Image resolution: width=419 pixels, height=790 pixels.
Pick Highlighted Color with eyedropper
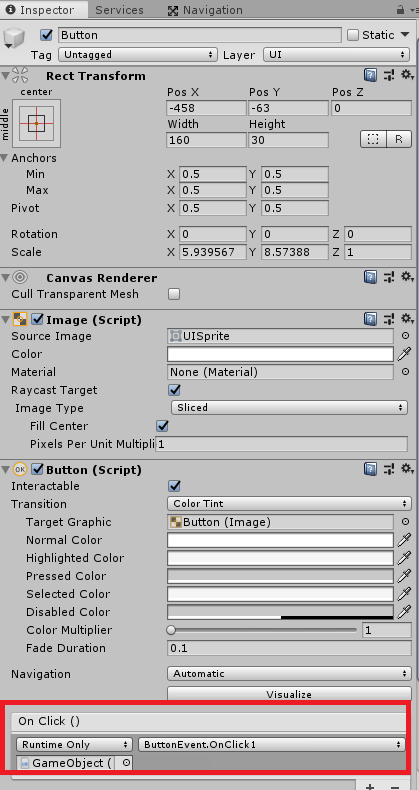point(404,558)
